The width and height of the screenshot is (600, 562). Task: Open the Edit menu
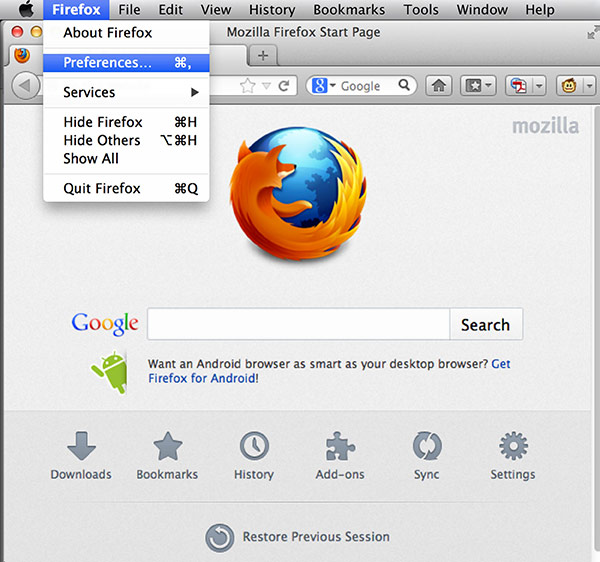click(x=171, y=10)
